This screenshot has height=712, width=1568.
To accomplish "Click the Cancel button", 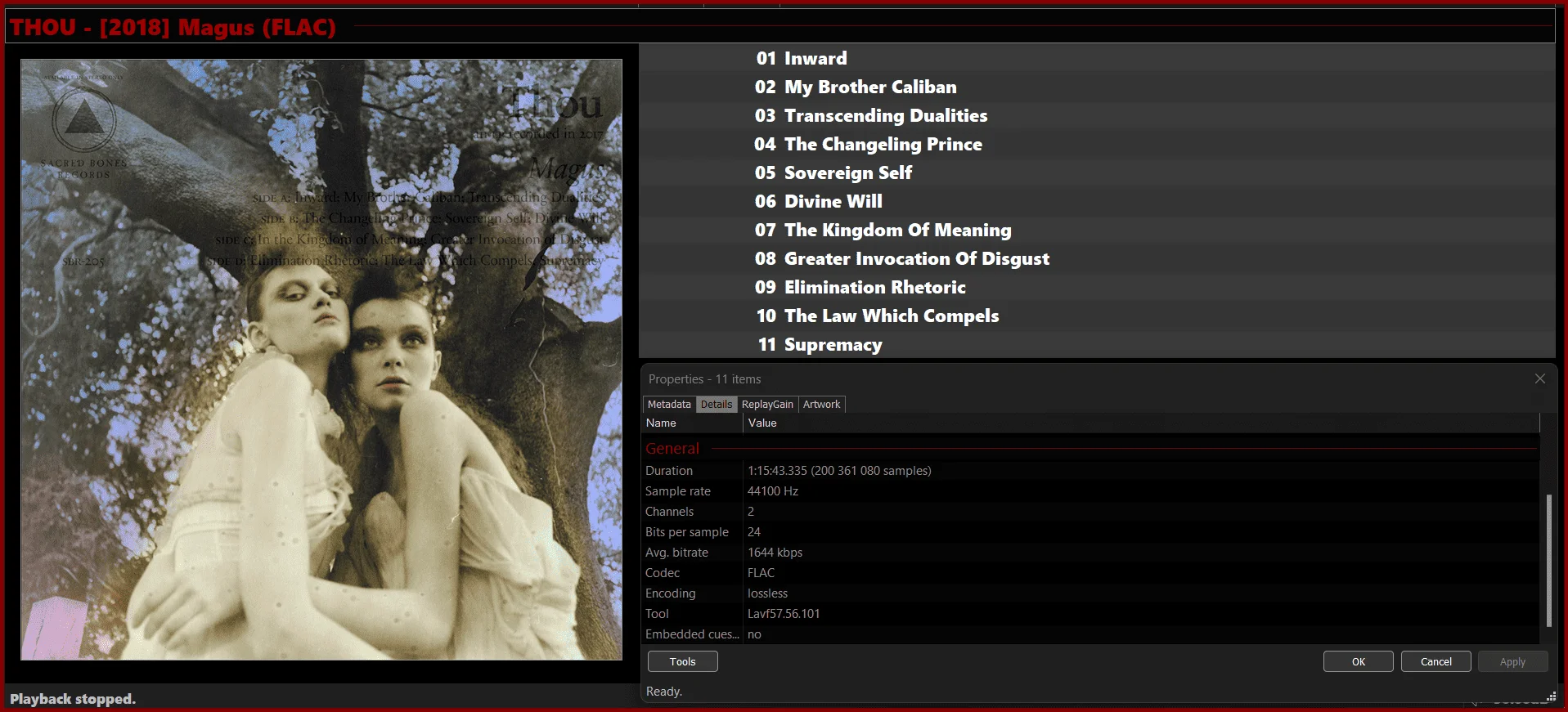I will [1435, 661].
